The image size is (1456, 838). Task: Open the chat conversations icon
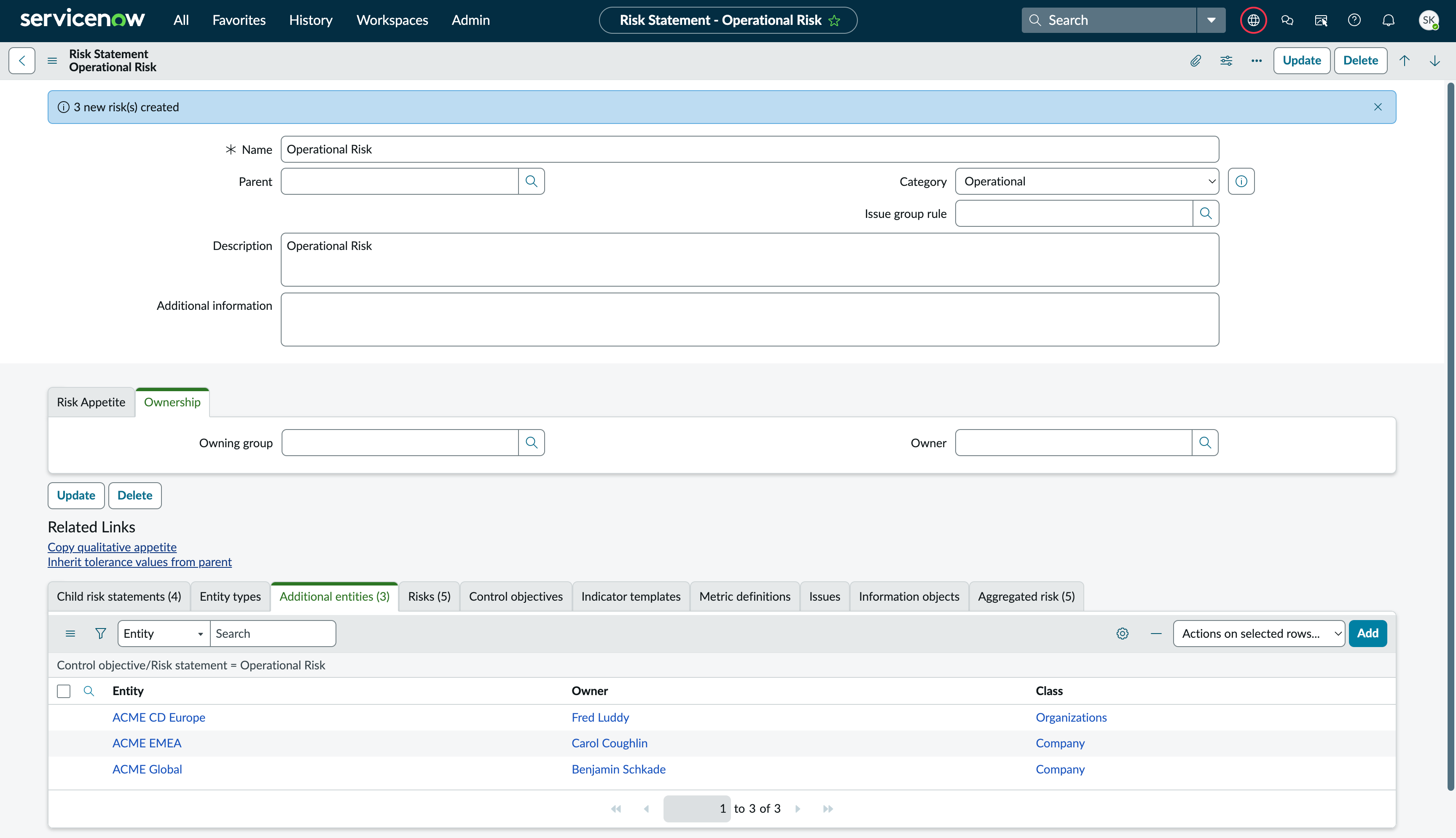1287,20
